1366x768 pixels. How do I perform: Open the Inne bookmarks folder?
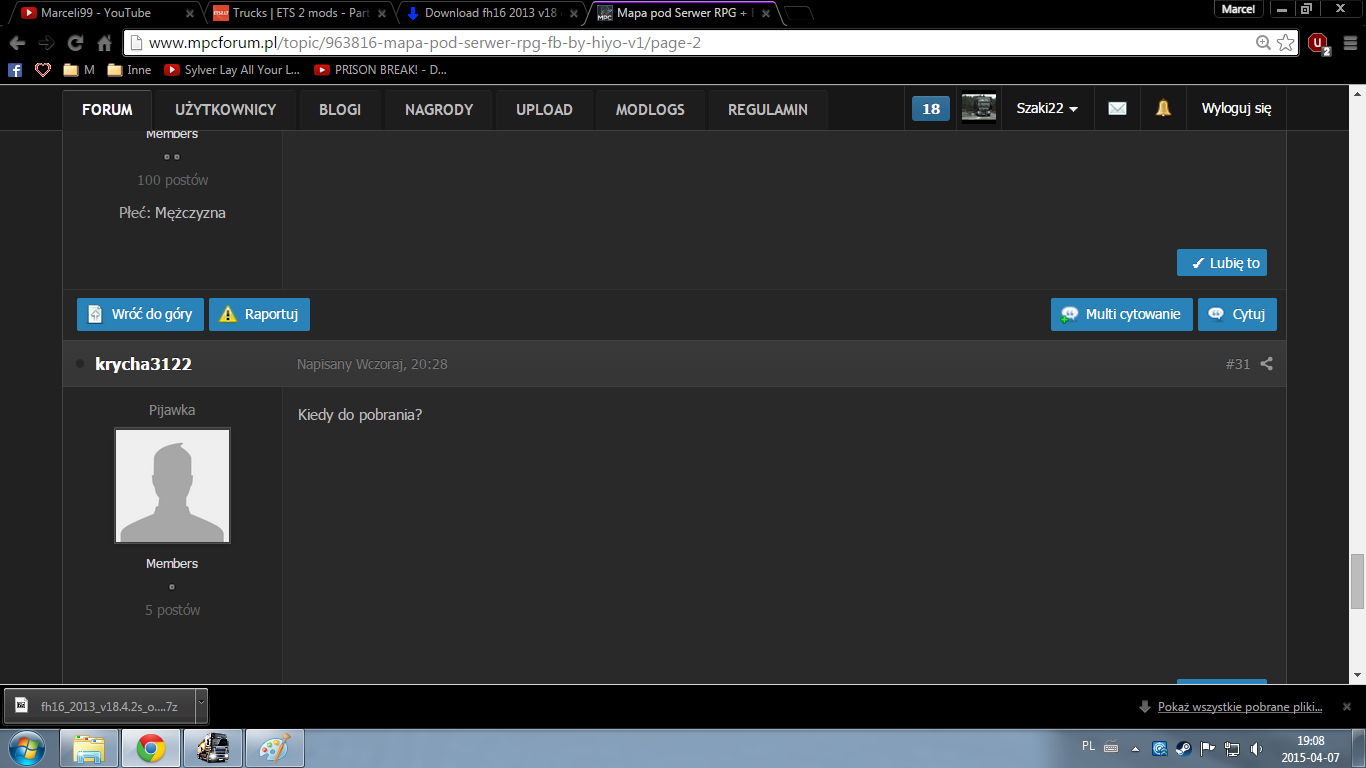tap(129, 70)
